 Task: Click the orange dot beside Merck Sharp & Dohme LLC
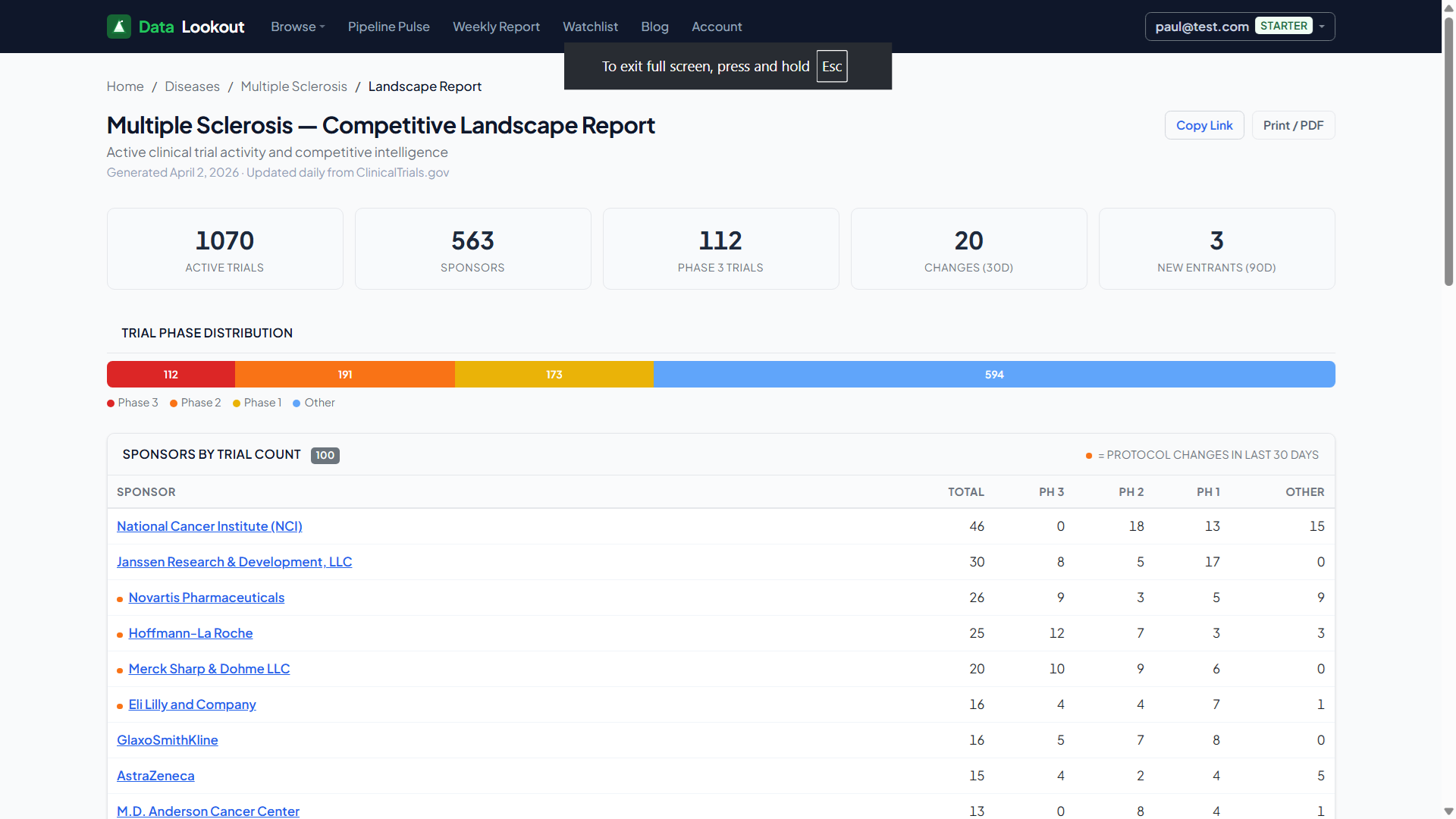click(119, 670)
